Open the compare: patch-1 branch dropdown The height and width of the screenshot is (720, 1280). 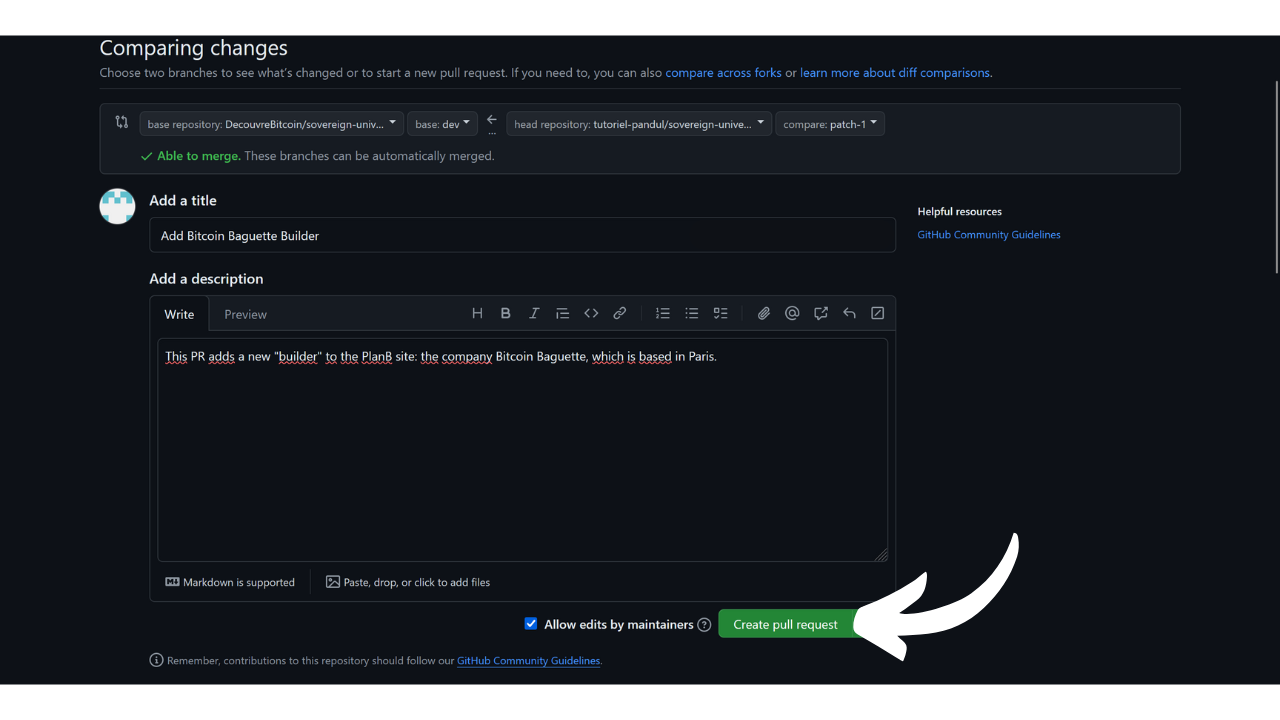click(x=829, y=124)
